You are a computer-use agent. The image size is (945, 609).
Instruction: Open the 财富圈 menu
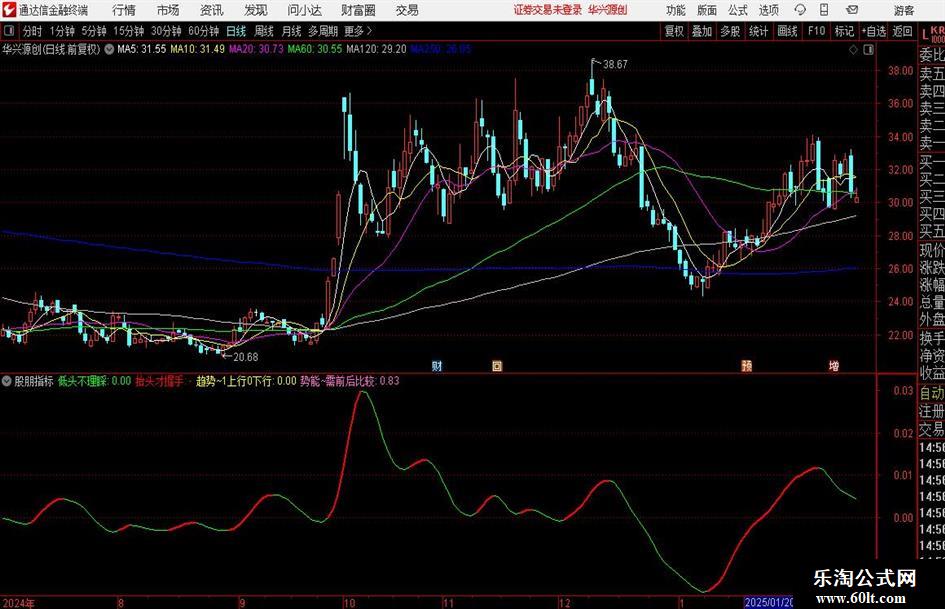tap(358, 10)
